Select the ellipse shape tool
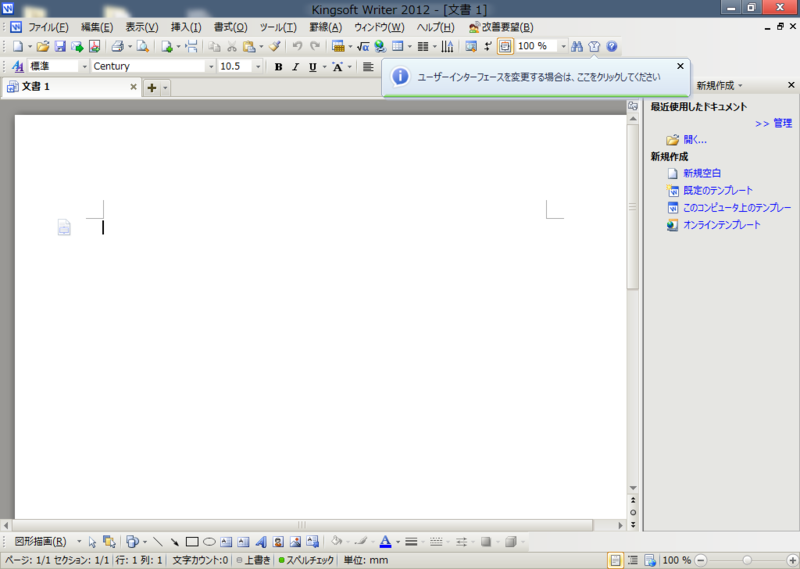800x569 pixels. [x=209, y=542]
